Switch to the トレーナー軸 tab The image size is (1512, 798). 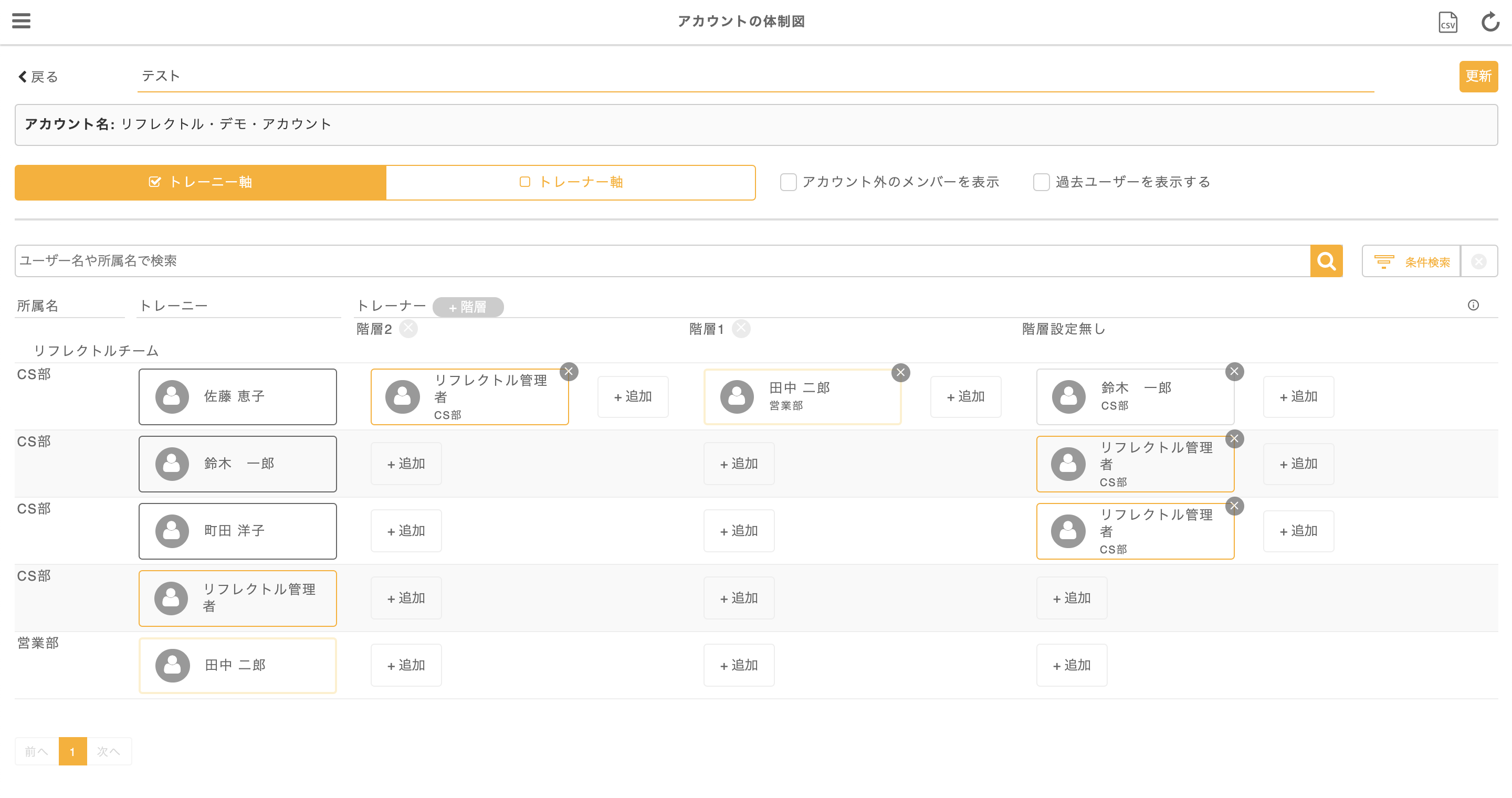click(x=571, y=183)
